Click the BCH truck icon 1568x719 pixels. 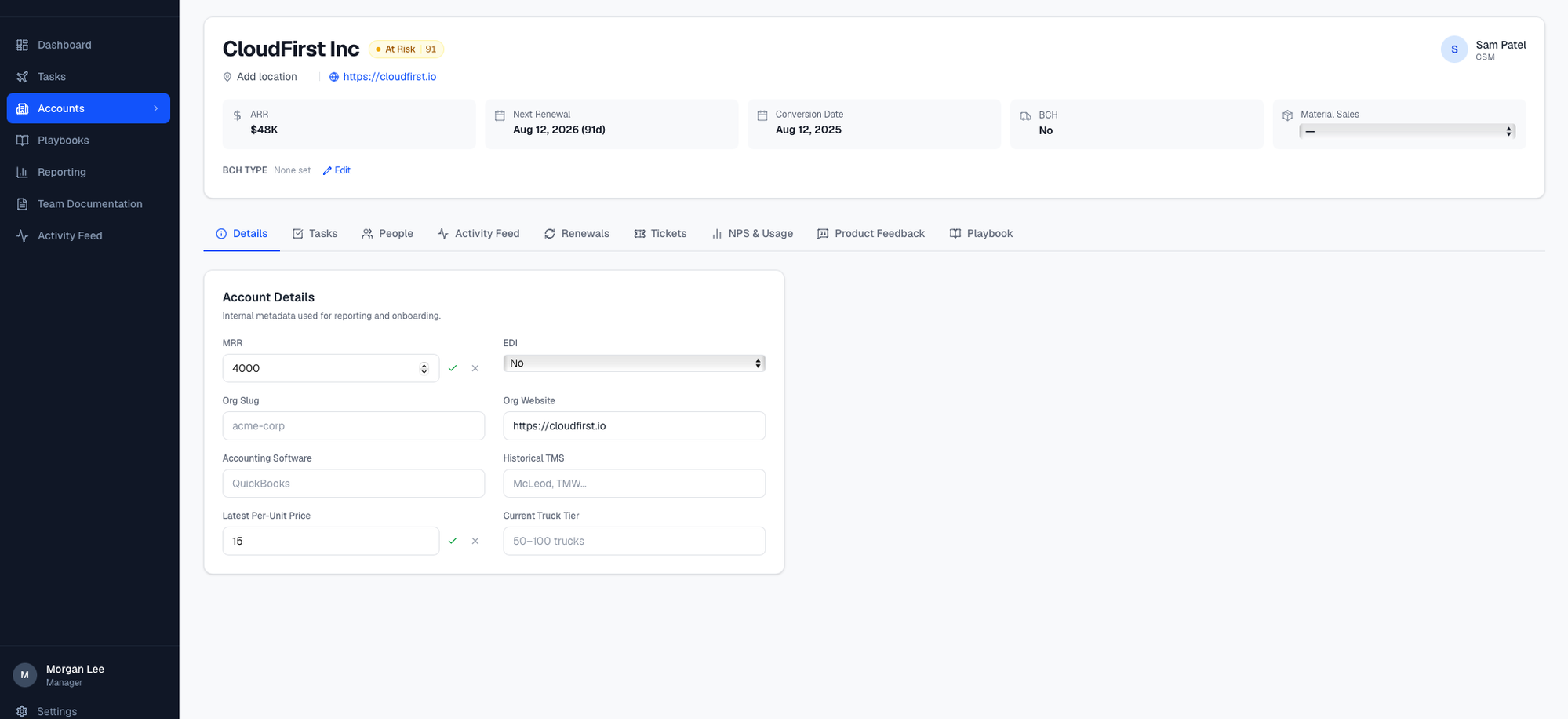[1025, 115]
